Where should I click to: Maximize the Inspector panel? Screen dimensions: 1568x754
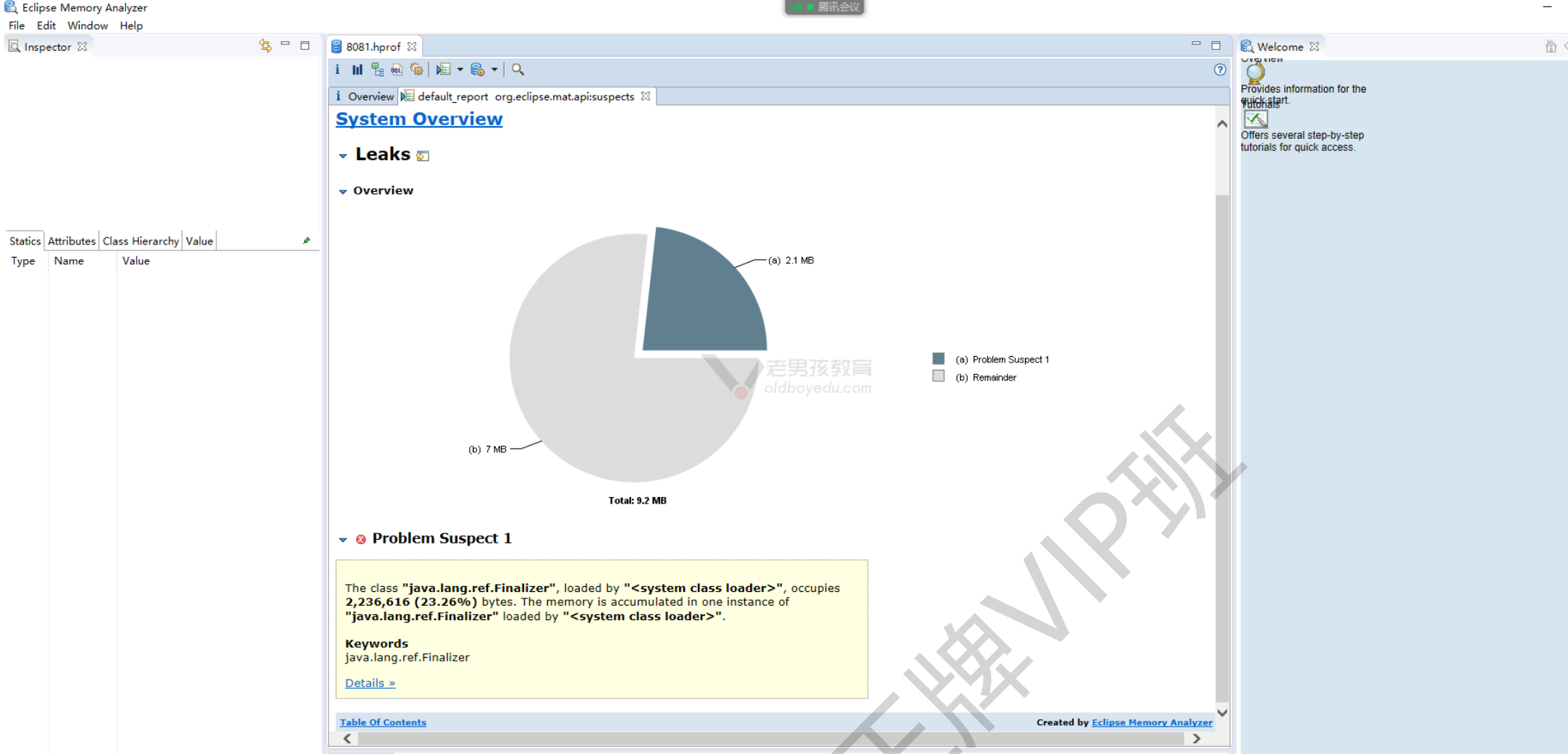(x=305, y=45)
